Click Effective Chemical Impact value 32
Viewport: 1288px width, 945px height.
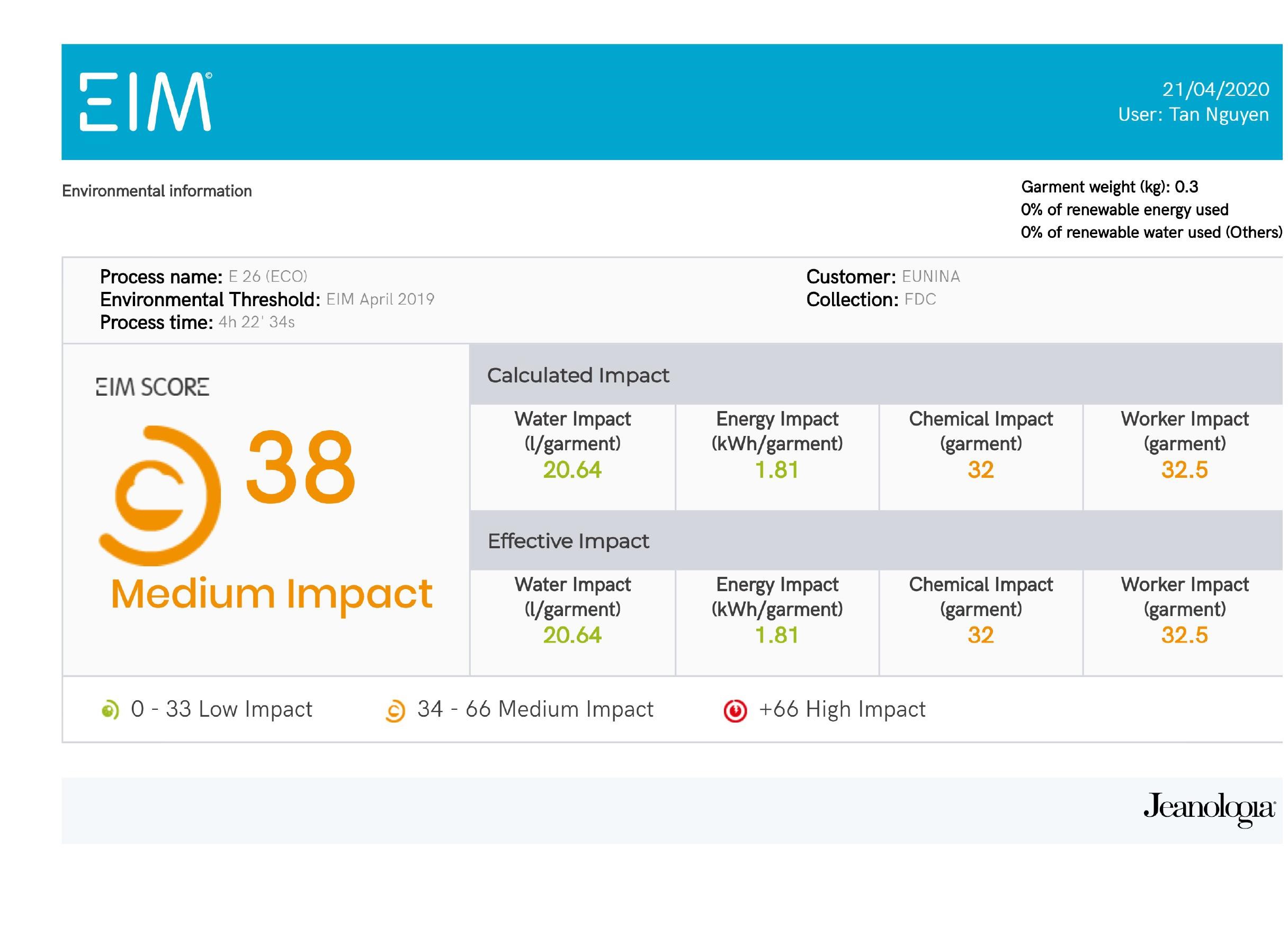coord(981,635)
